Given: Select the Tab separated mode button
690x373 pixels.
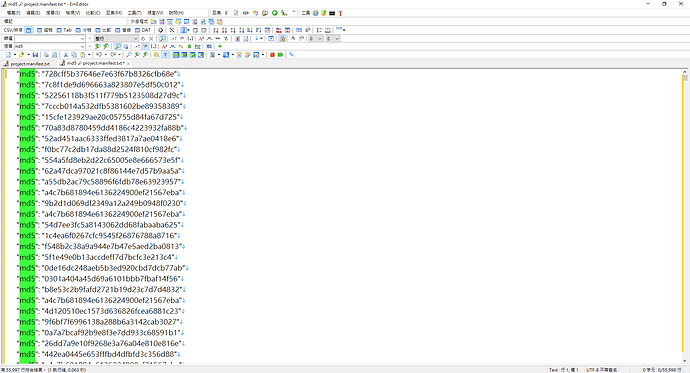Looking at the screenshot, I should point(64,30).
